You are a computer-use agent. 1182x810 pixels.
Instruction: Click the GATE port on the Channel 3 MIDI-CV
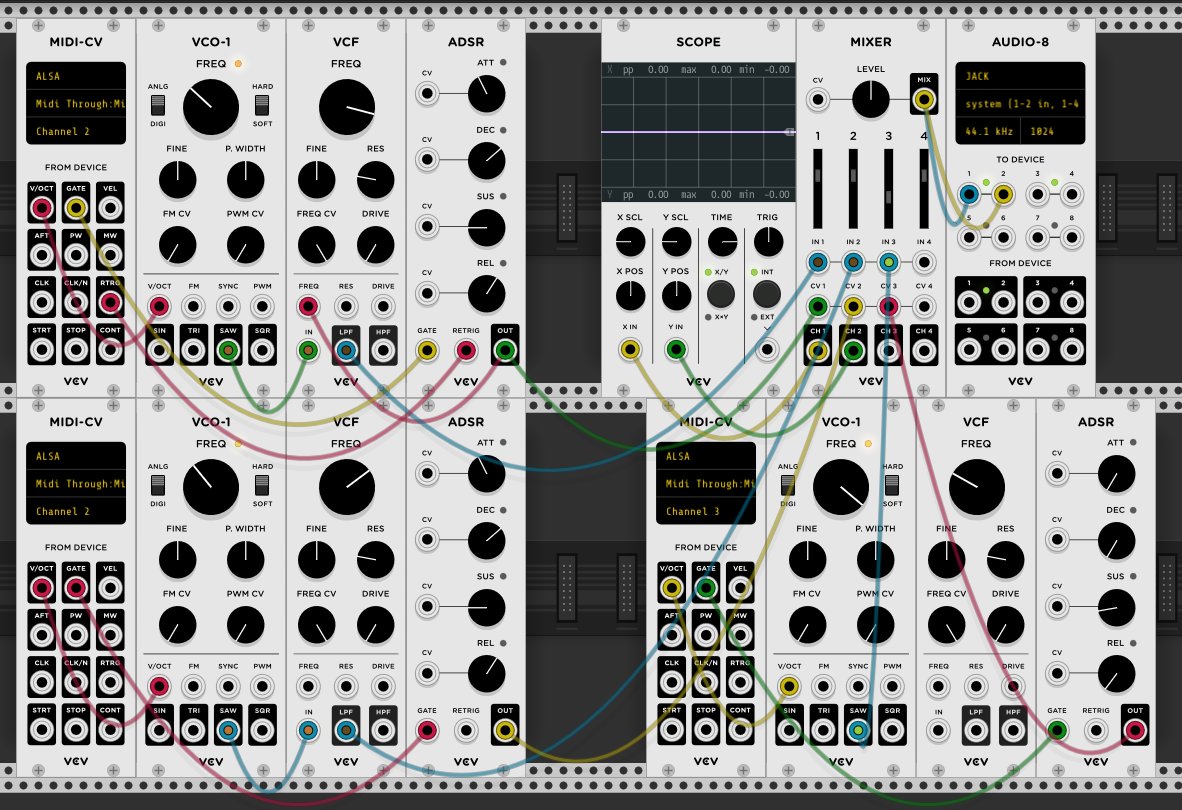click(x=706, y=588)
